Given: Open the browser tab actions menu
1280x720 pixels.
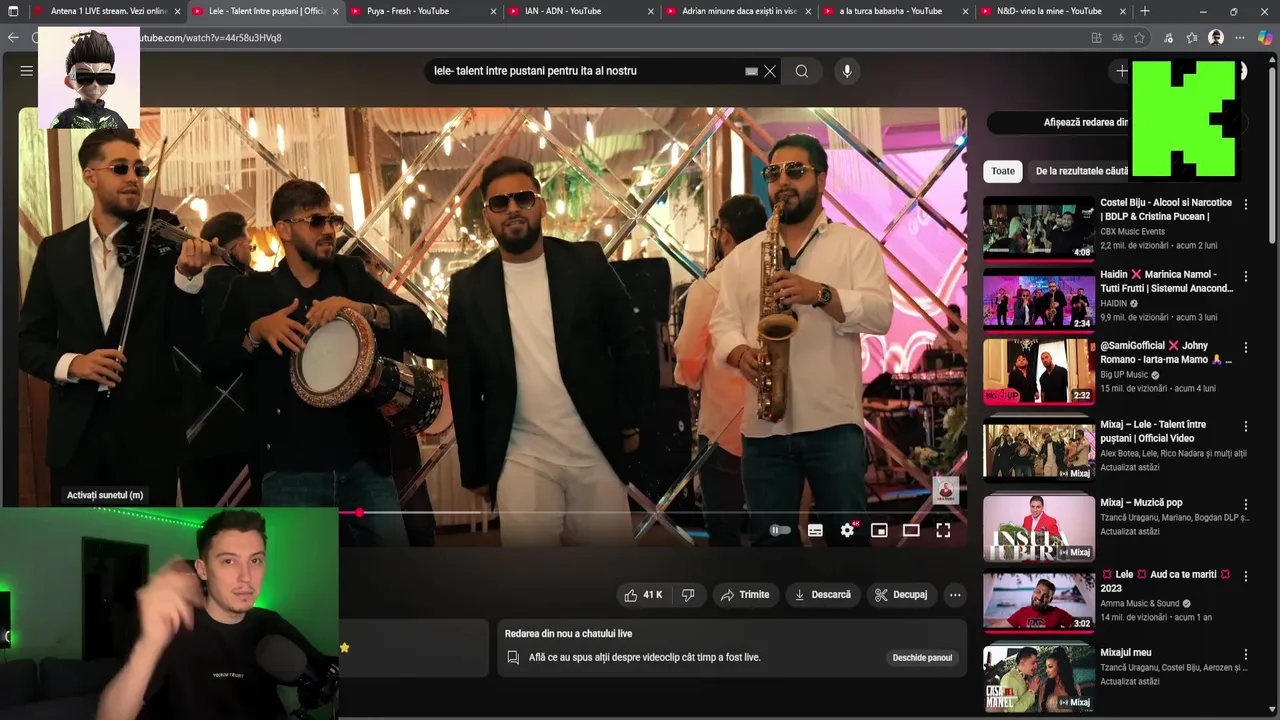Looking at the screenshot, I should click(x=13, y=11).
